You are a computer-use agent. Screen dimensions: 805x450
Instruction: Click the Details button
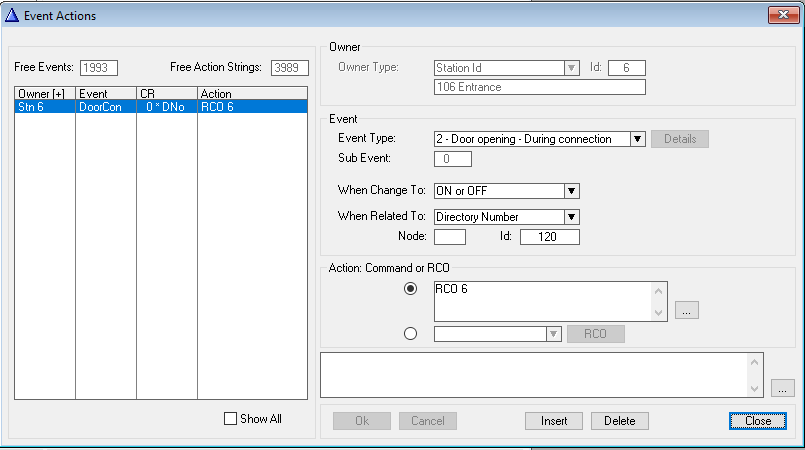pos(680,139)
